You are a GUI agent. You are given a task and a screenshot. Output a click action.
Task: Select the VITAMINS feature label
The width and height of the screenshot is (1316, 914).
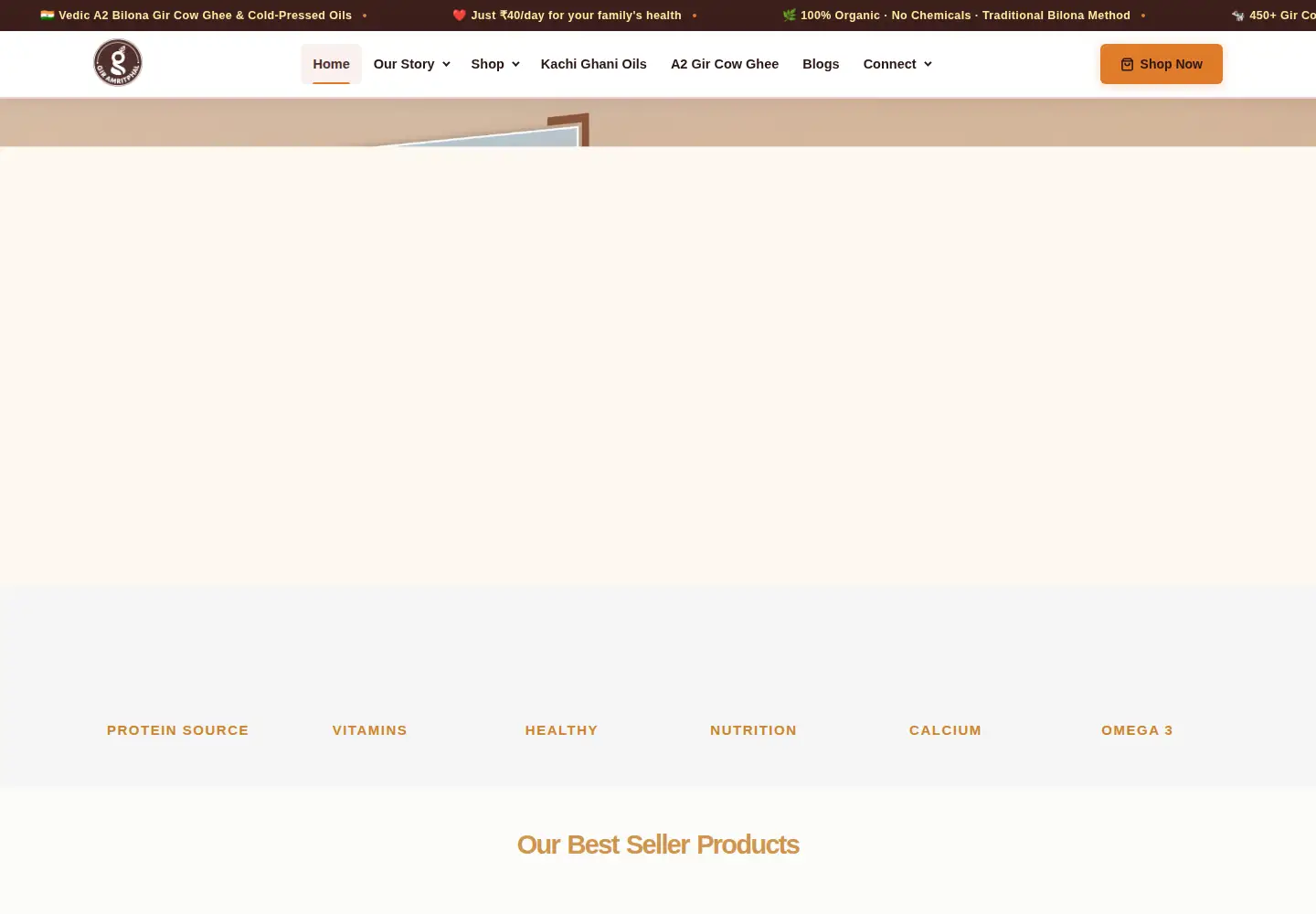(370, 730)
